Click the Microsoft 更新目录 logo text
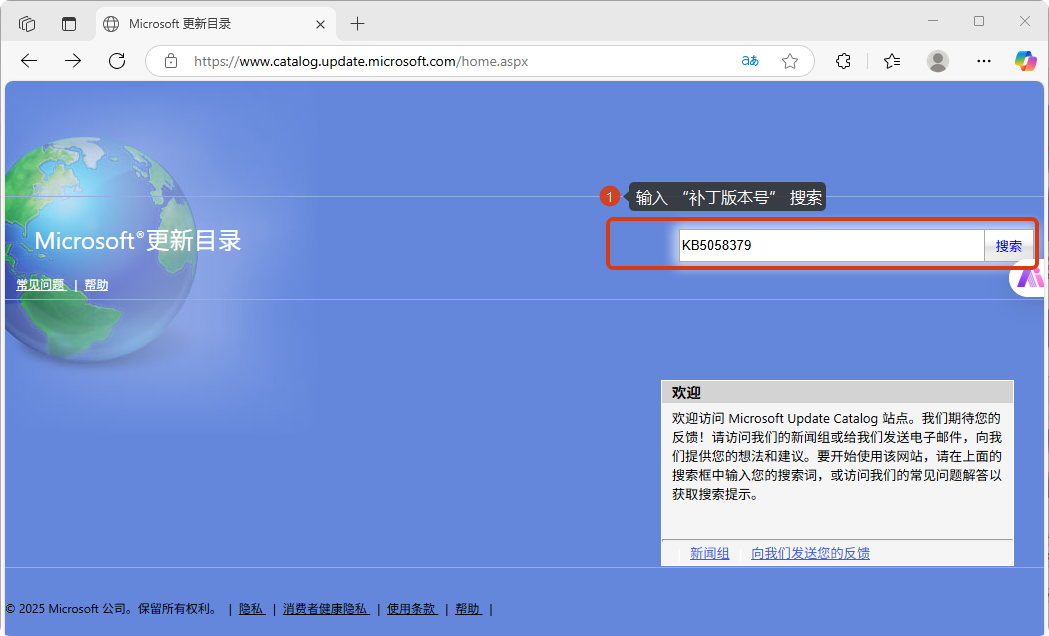 (x=138, y=240)
